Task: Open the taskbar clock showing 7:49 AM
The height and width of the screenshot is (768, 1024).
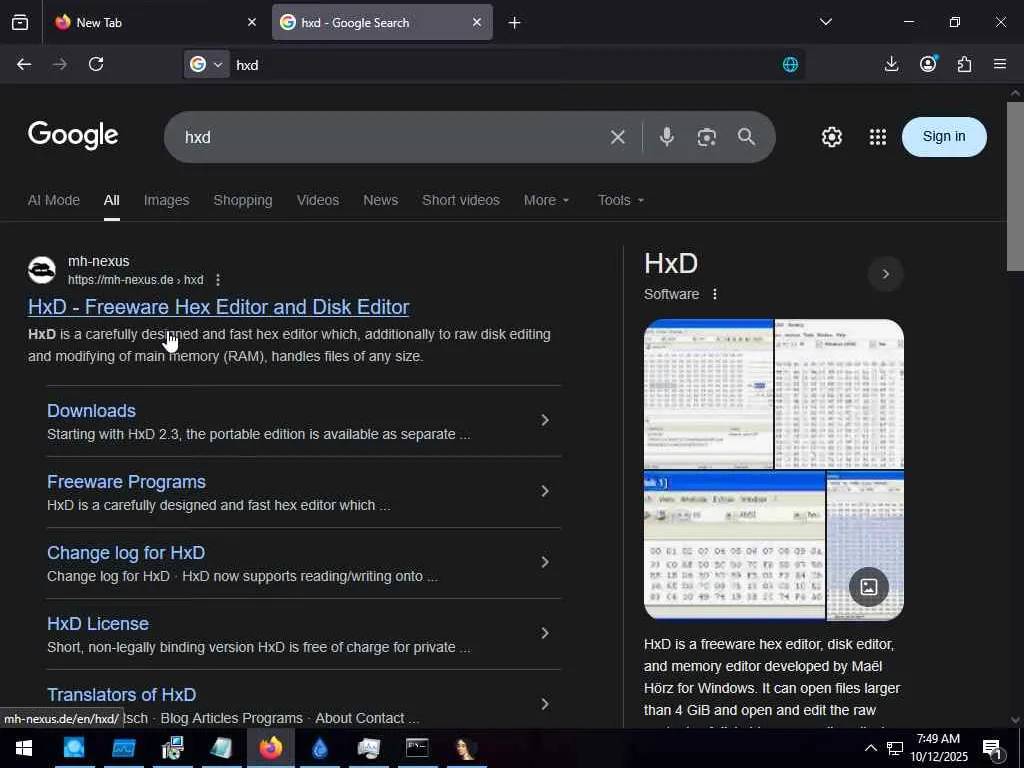Action: tap(938, 748)
